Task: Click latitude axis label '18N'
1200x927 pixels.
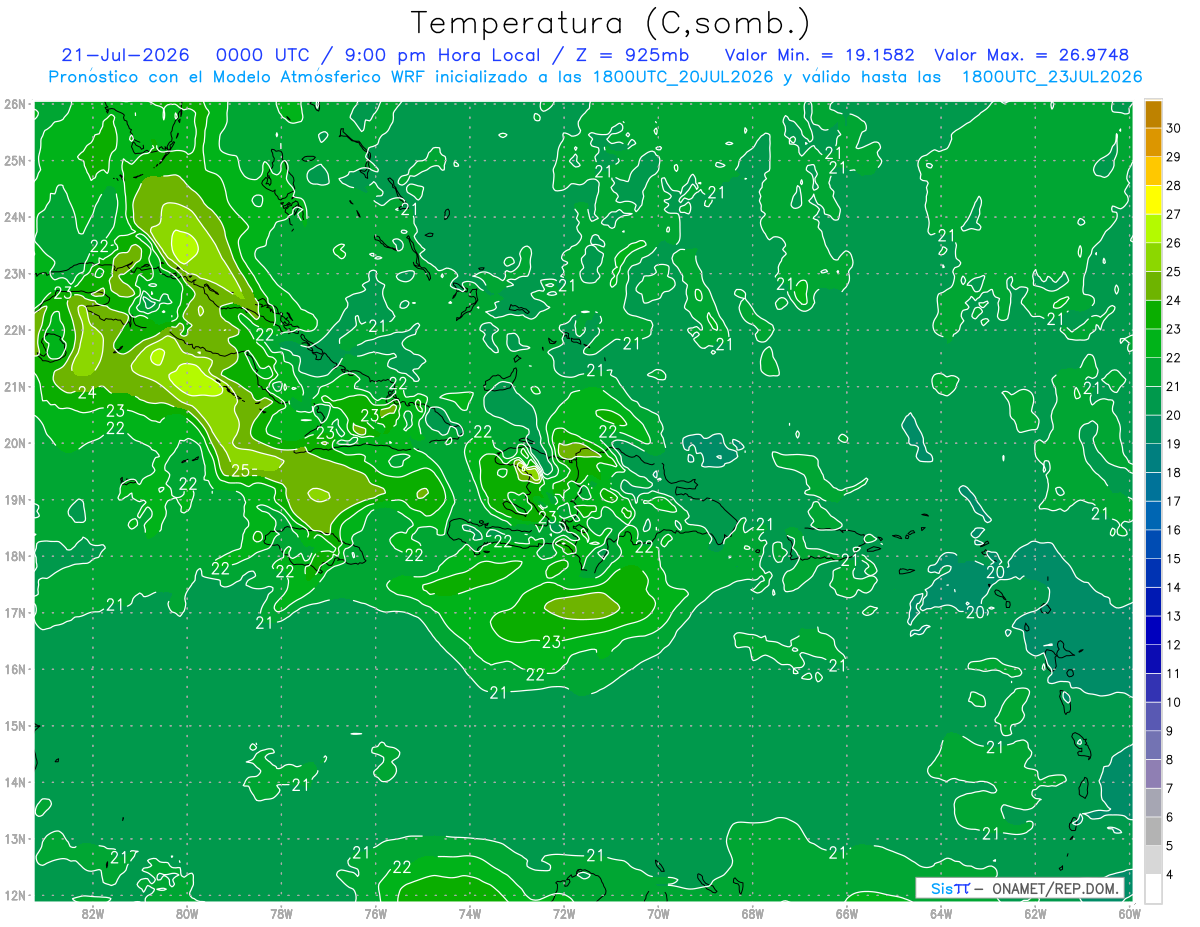Action: (x=14, y=556)
